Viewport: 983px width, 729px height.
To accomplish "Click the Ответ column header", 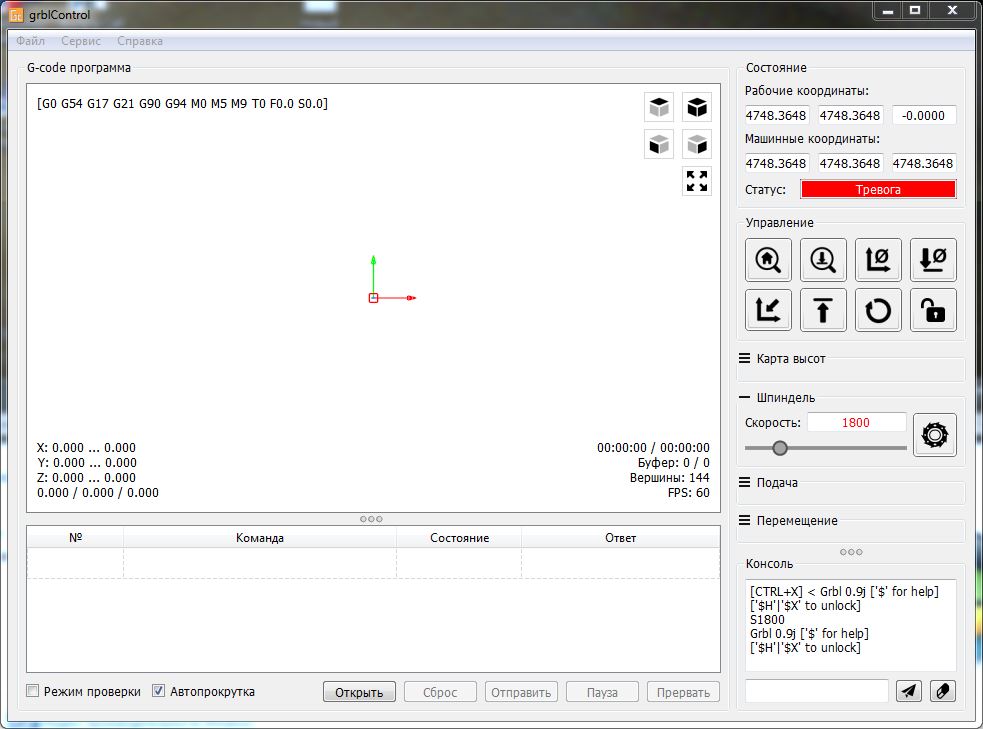I will click(x=621, y=538).
